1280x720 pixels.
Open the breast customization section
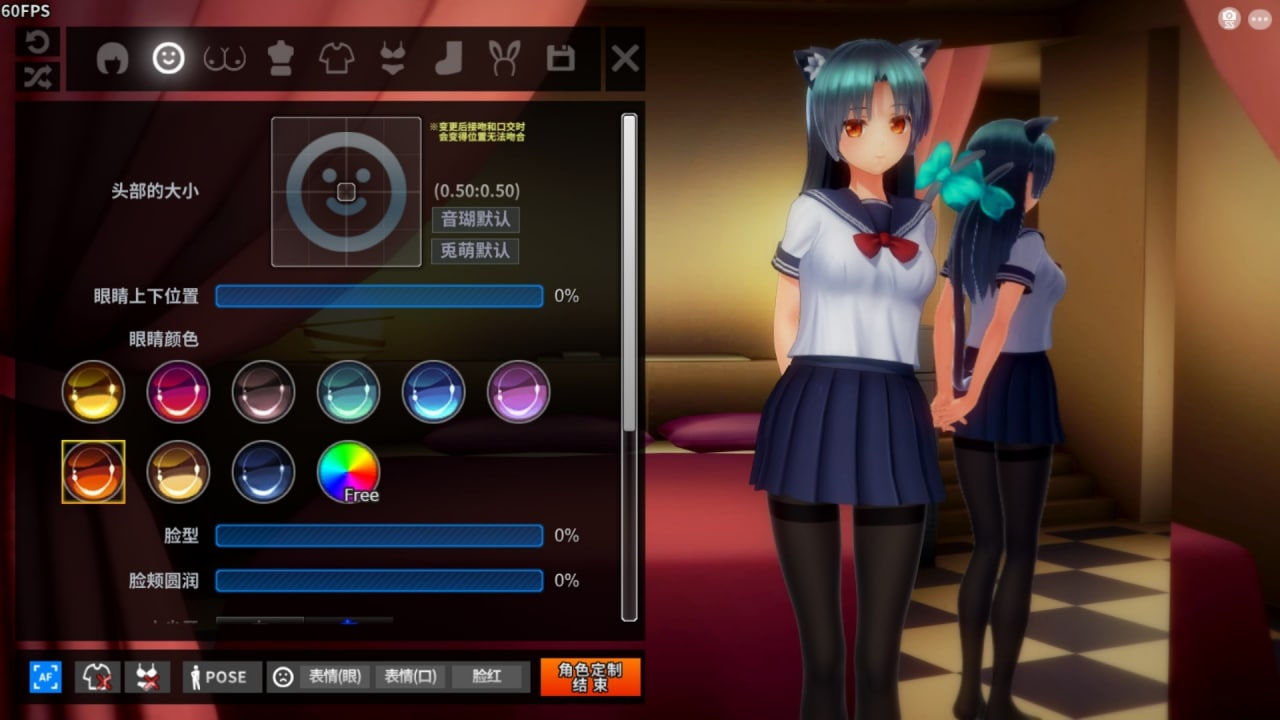coord(224,58)
